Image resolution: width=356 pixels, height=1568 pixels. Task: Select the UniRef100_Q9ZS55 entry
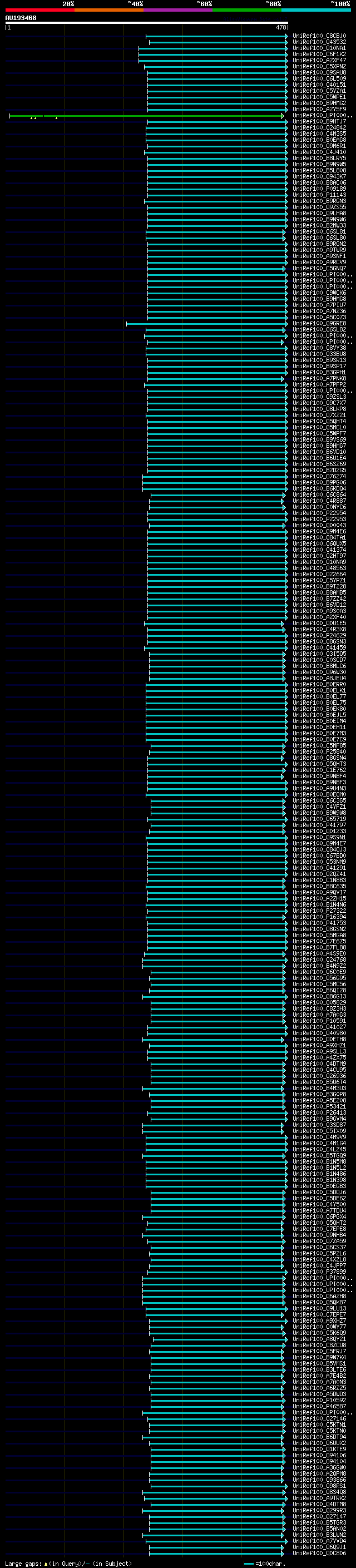tap(319, 207)
